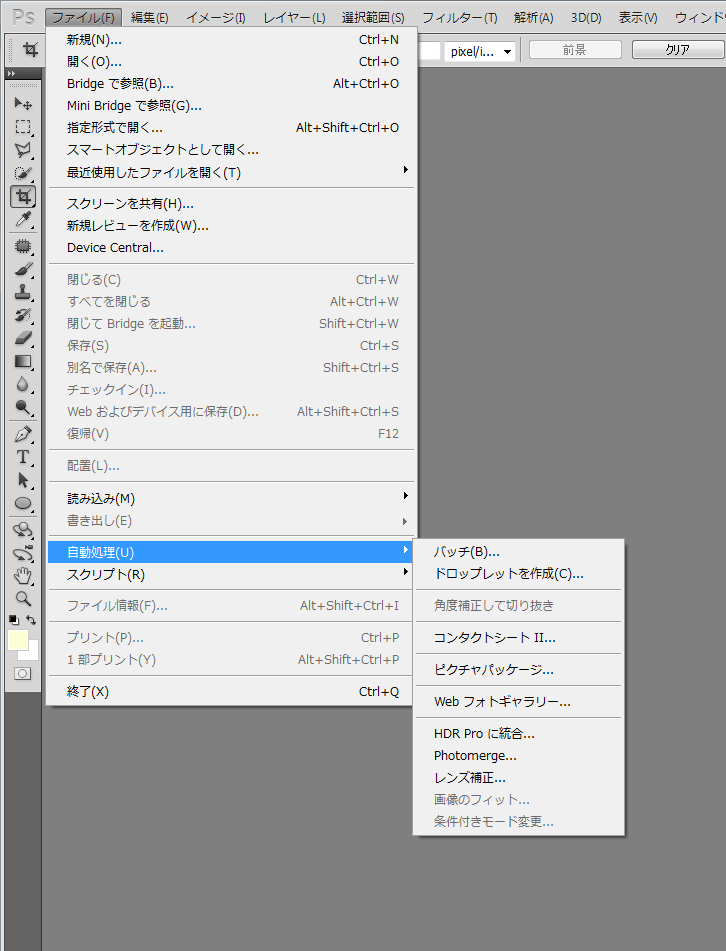The image size is (726, 951).
Task: Click Crop tool preset icon in options bar
Action: pos(30,50)
